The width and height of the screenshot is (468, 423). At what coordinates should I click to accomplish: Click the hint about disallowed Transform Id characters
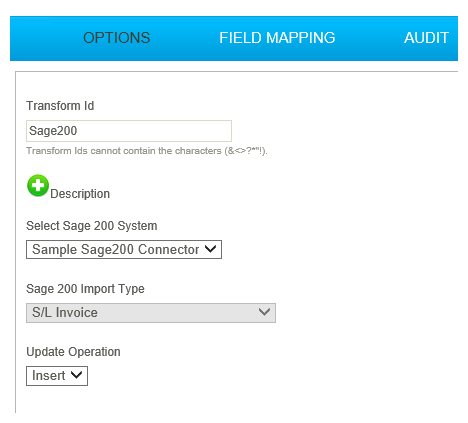[147, 151]
